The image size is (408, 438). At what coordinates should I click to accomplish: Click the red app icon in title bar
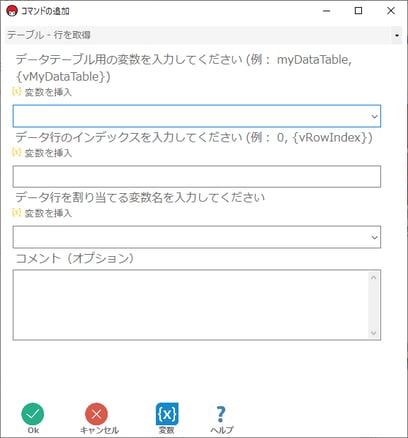12,11
